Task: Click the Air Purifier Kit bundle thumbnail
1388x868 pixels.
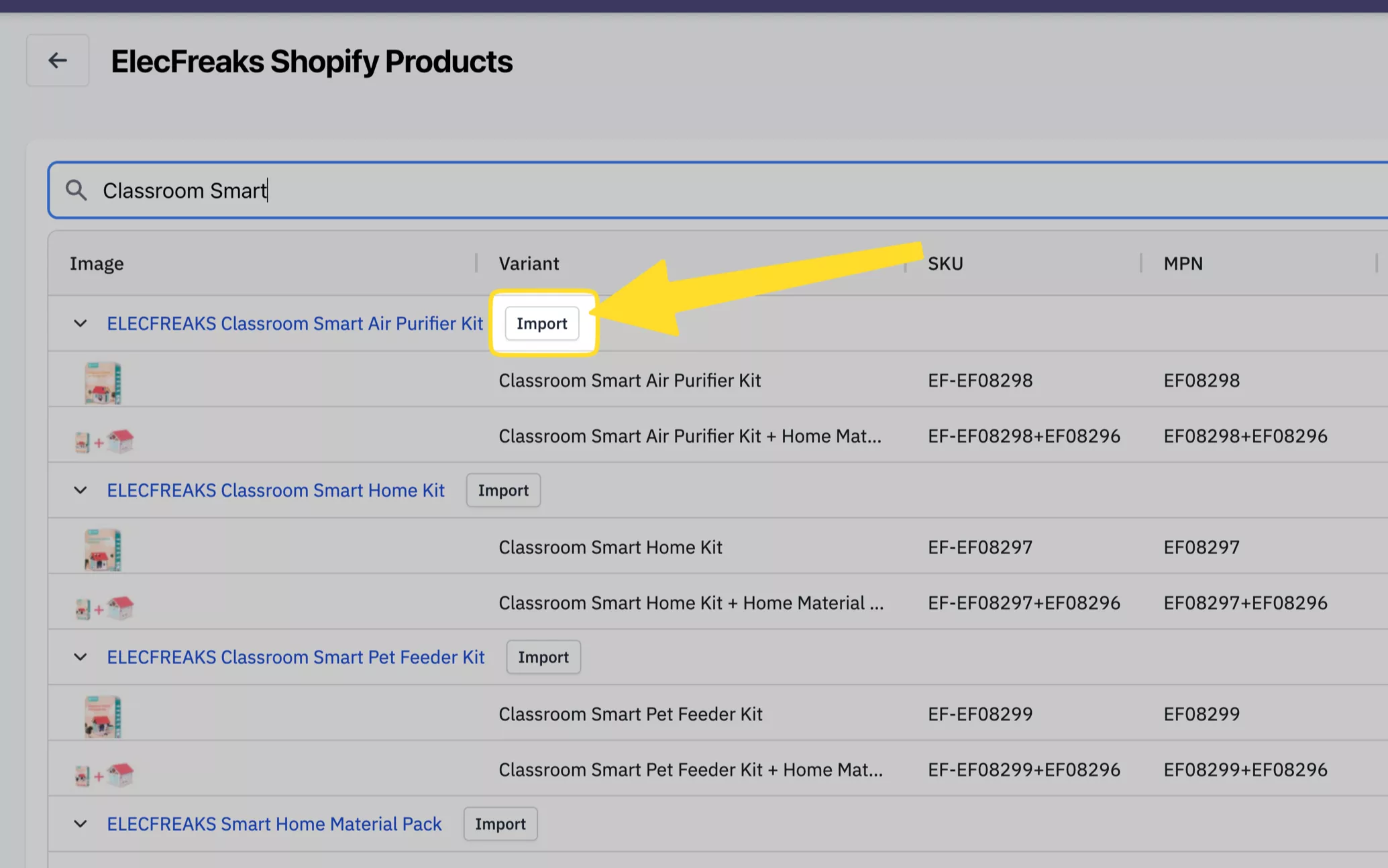Action: click(104, 441)
